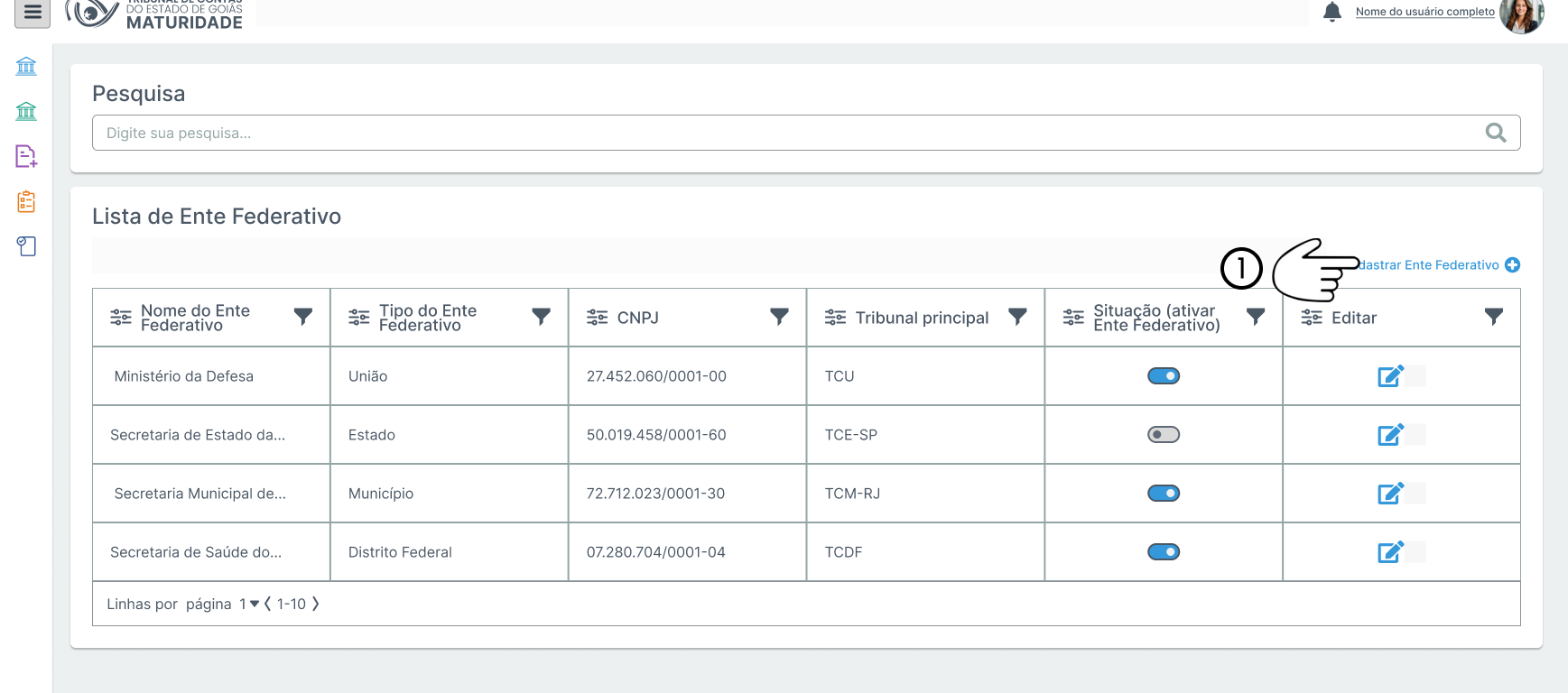Open the rows per page dropdown
This screenshot has width=1568, height=693.
click(x=249, y=604)
